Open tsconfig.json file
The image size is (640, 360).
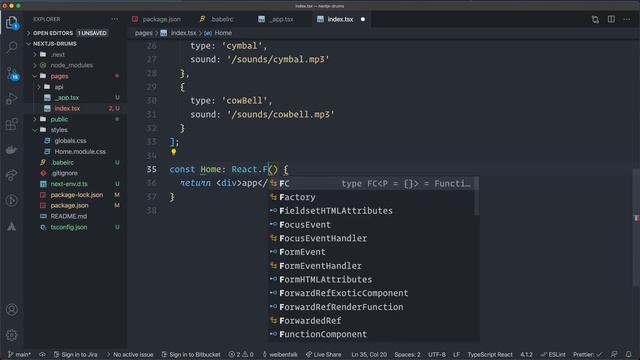tap(69, 227)
